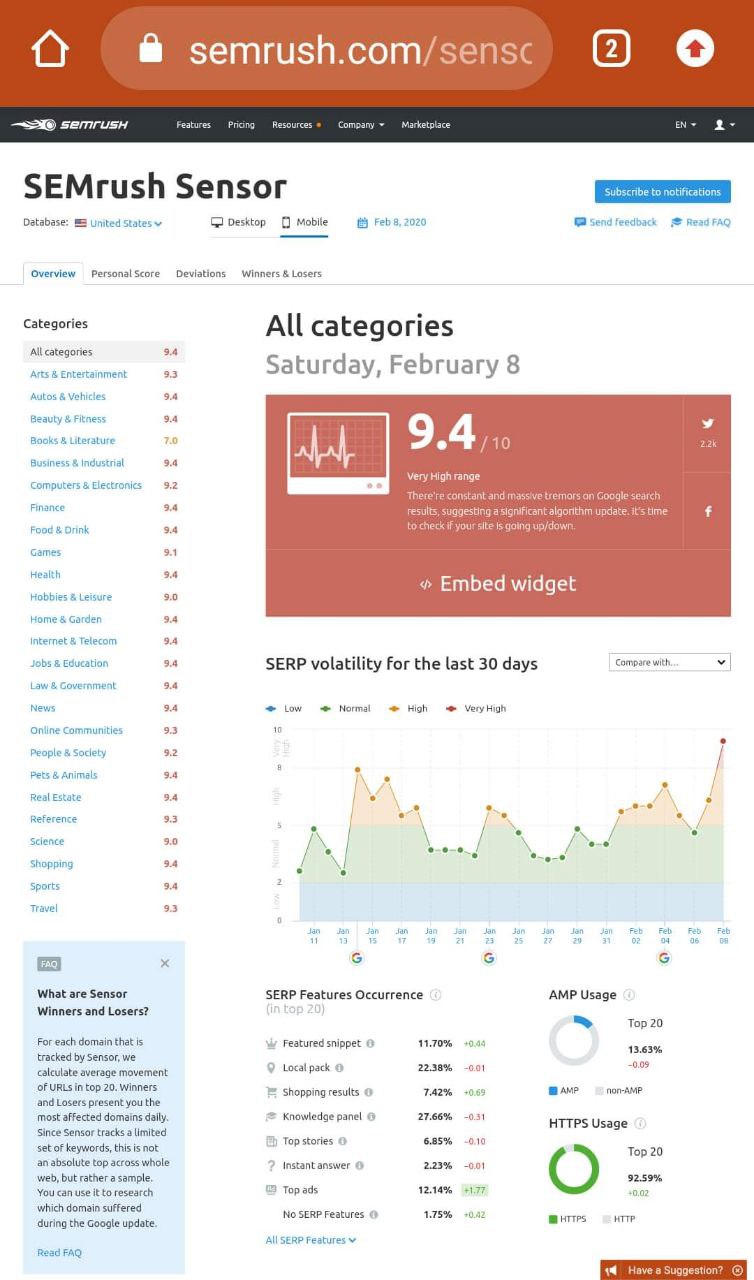Share score via Facebook icon

708,511
